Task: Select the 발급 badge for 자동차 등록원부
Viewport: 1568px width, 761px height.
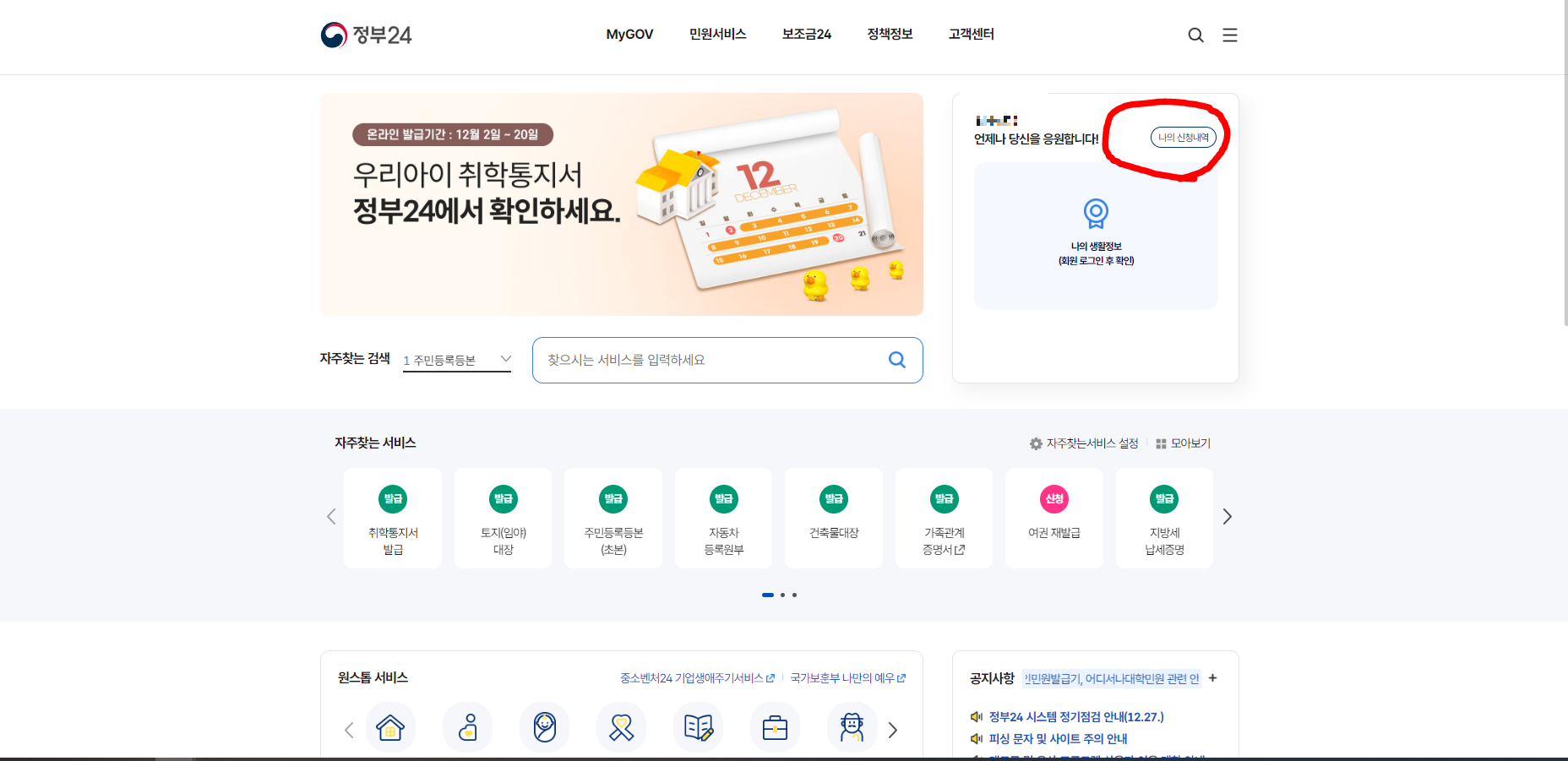Action: [x=724, y=498]
